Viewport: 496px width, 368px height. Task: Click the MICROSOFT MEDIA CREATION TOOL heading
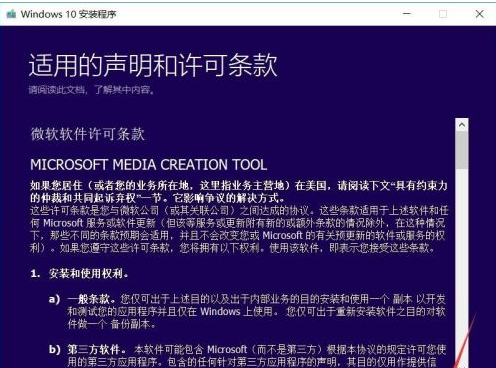(x=149, y=165)
